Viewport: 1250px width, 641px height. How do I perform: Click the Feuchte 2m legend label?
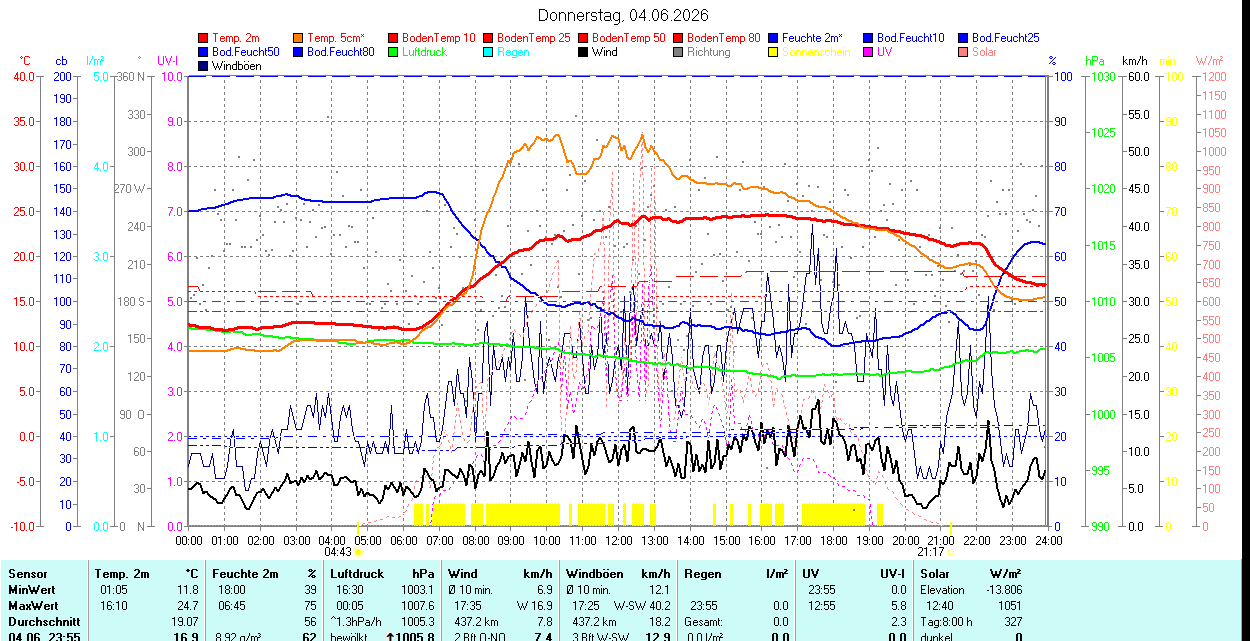click(x=812, y=38)
